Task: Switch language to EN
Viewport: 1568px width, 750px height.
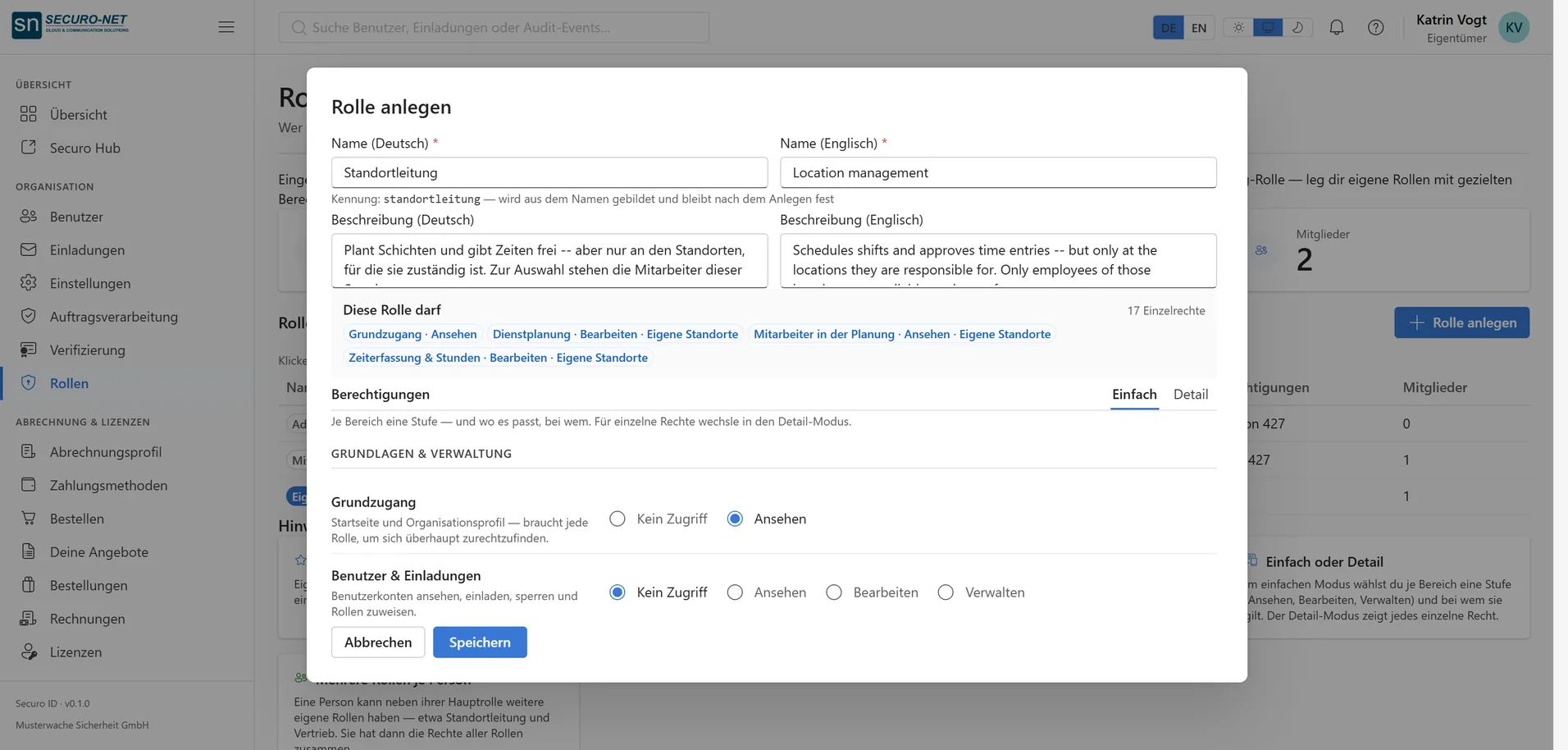Action: pos(1199,28)
